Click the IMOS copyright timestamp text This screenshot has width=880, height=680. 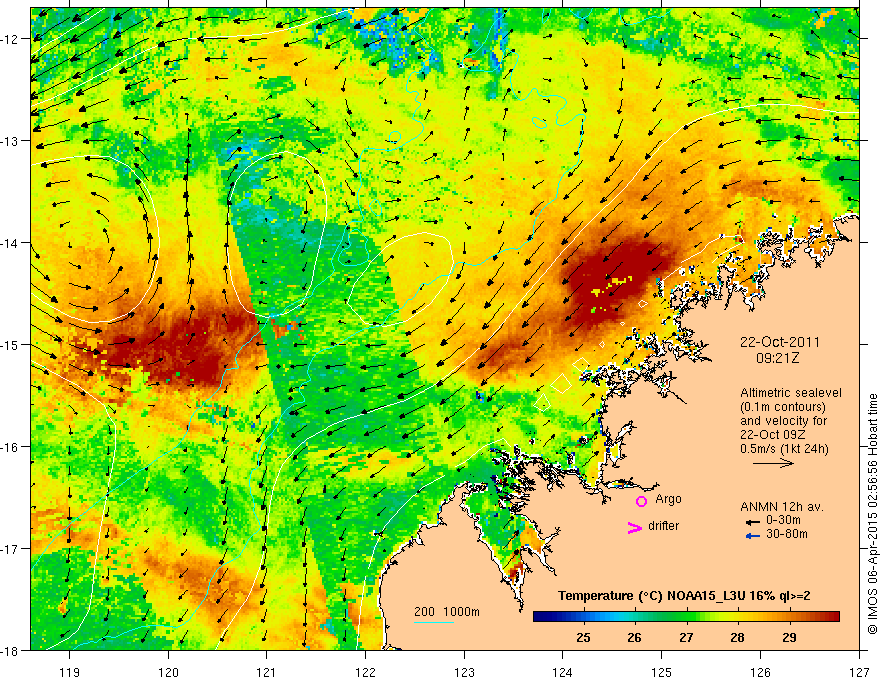872,514
